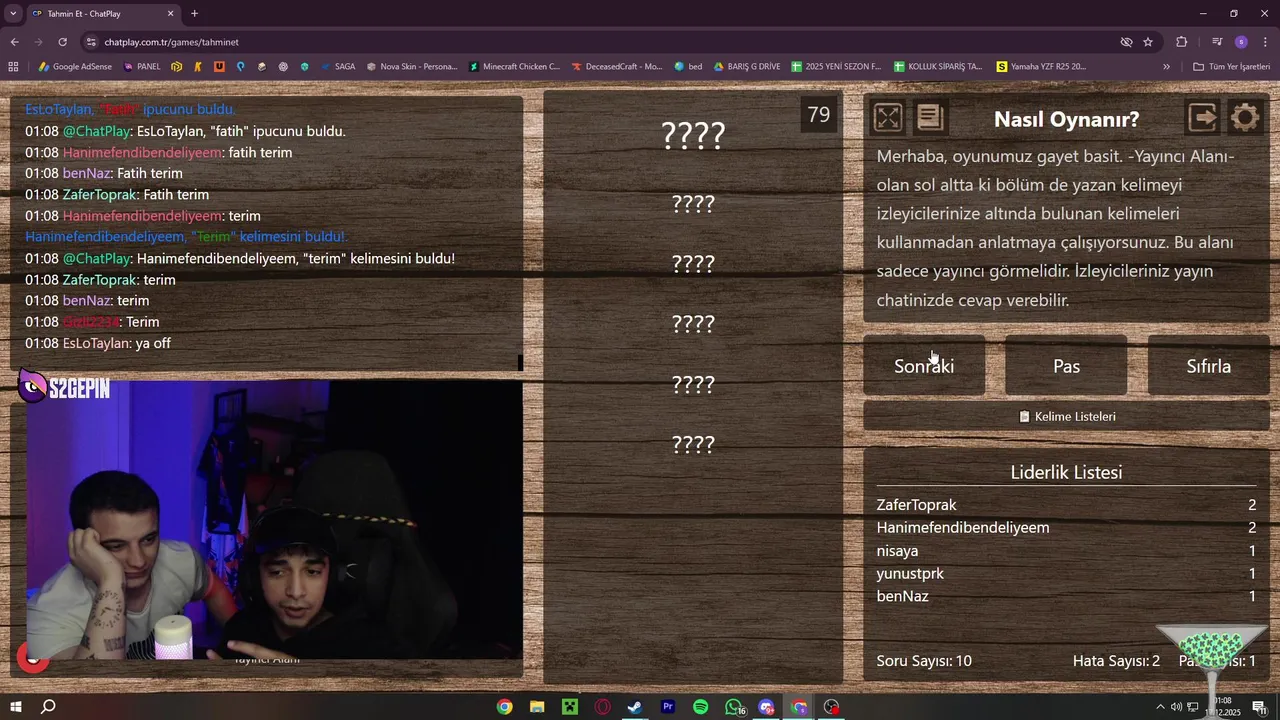Open the 2025 YENİ SEZON bookmark

pyautogui.click(x=836, y=67)
